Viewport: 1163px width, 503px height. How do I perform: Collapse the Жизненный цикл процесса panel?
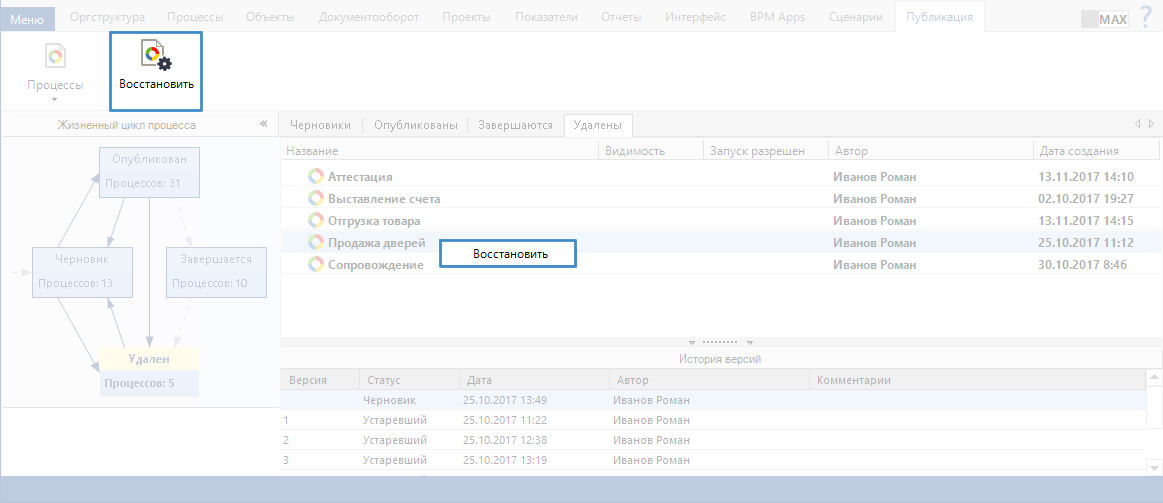[264, 124]
